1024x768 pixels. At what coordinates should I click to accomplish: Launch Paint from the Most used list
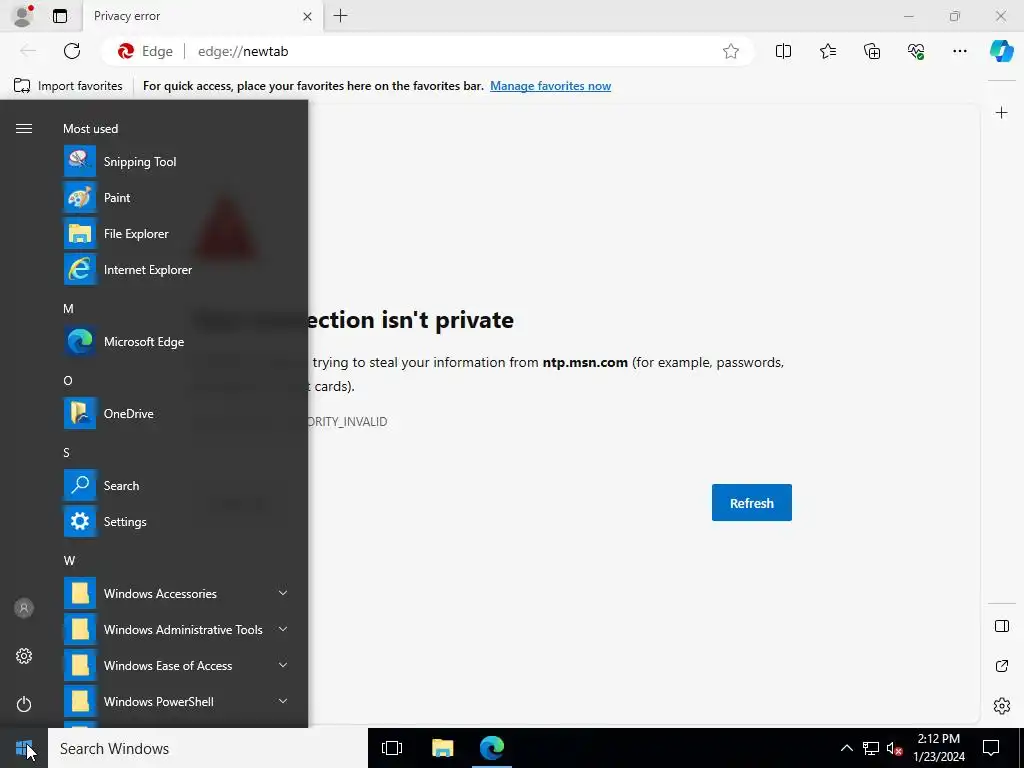(176, 197)
